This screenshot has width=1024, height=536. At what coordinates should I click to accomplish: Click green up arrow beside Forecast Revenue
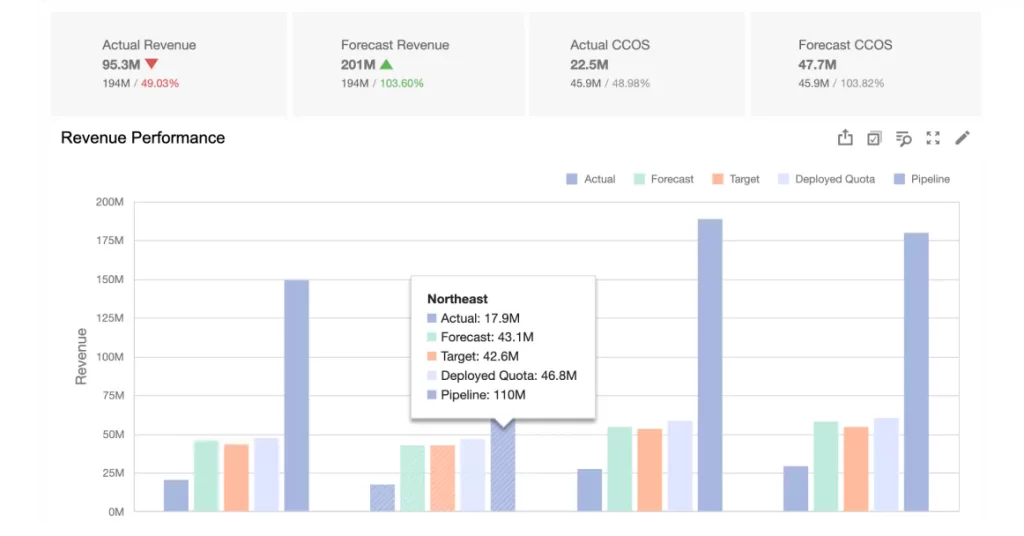pyautogui.click(x=386, y=65)
